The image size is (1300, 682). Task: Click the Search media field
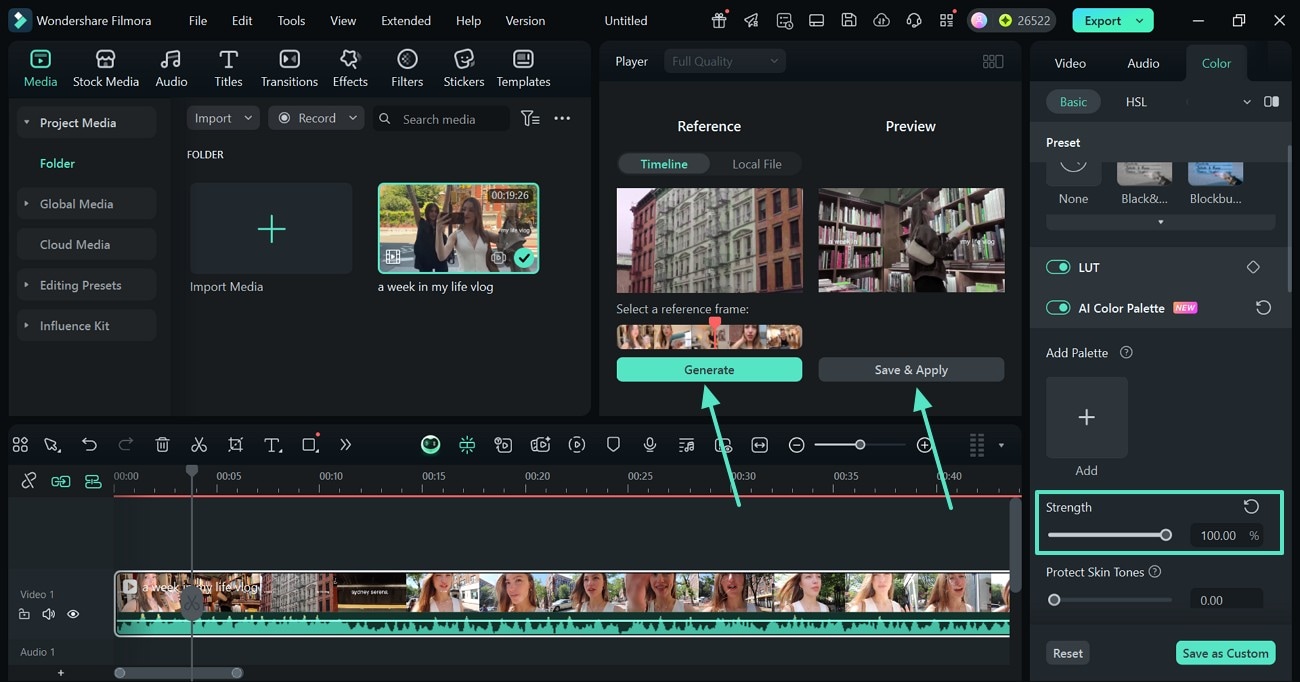441,118
